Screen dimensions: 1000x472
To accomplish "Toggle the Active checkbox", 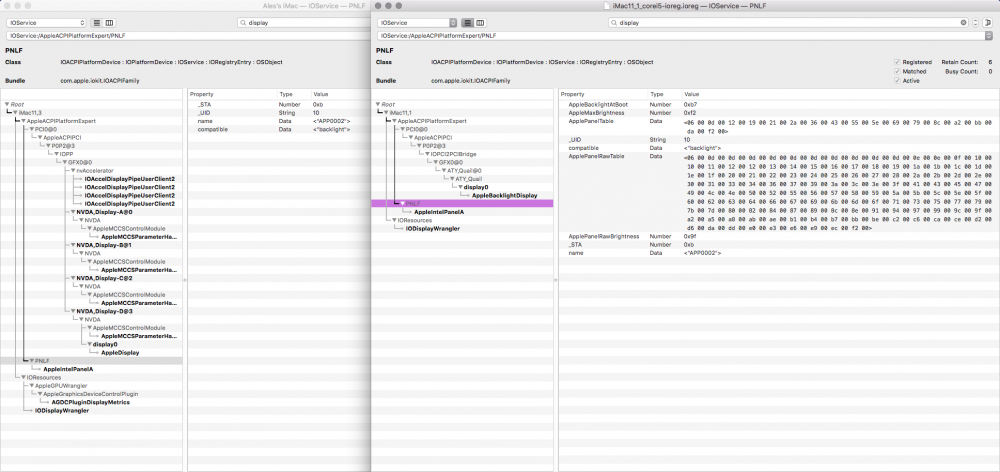I will click(x=897, y=80).
